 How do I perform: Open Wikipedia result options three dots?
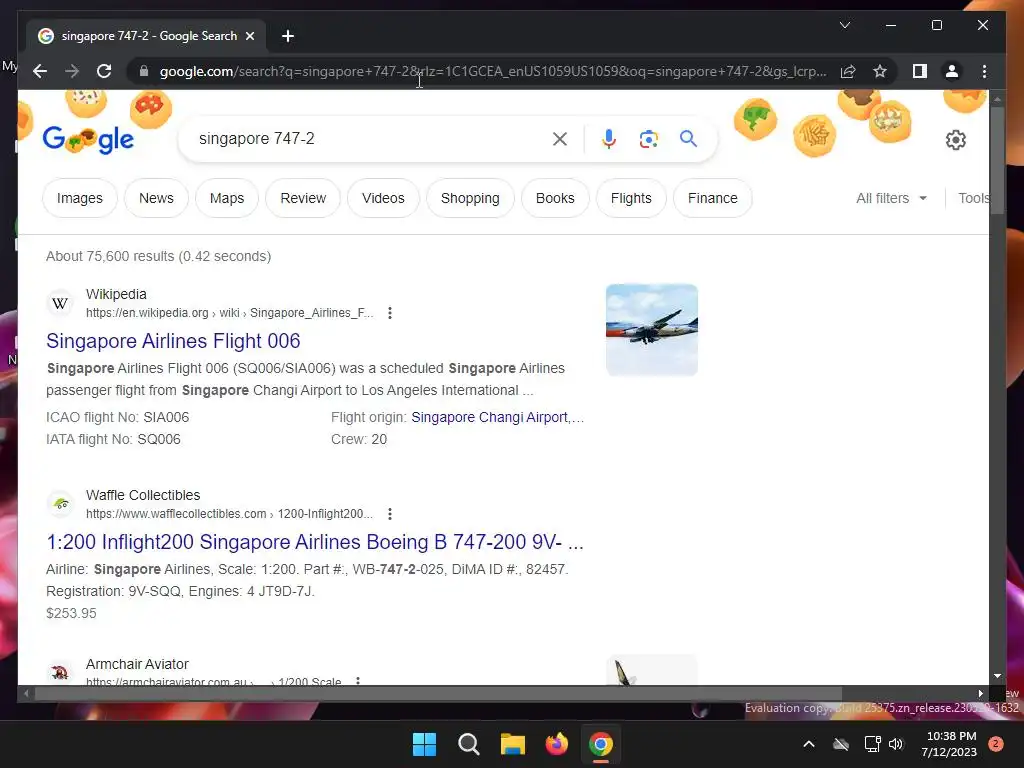click(x=390, y=313)
